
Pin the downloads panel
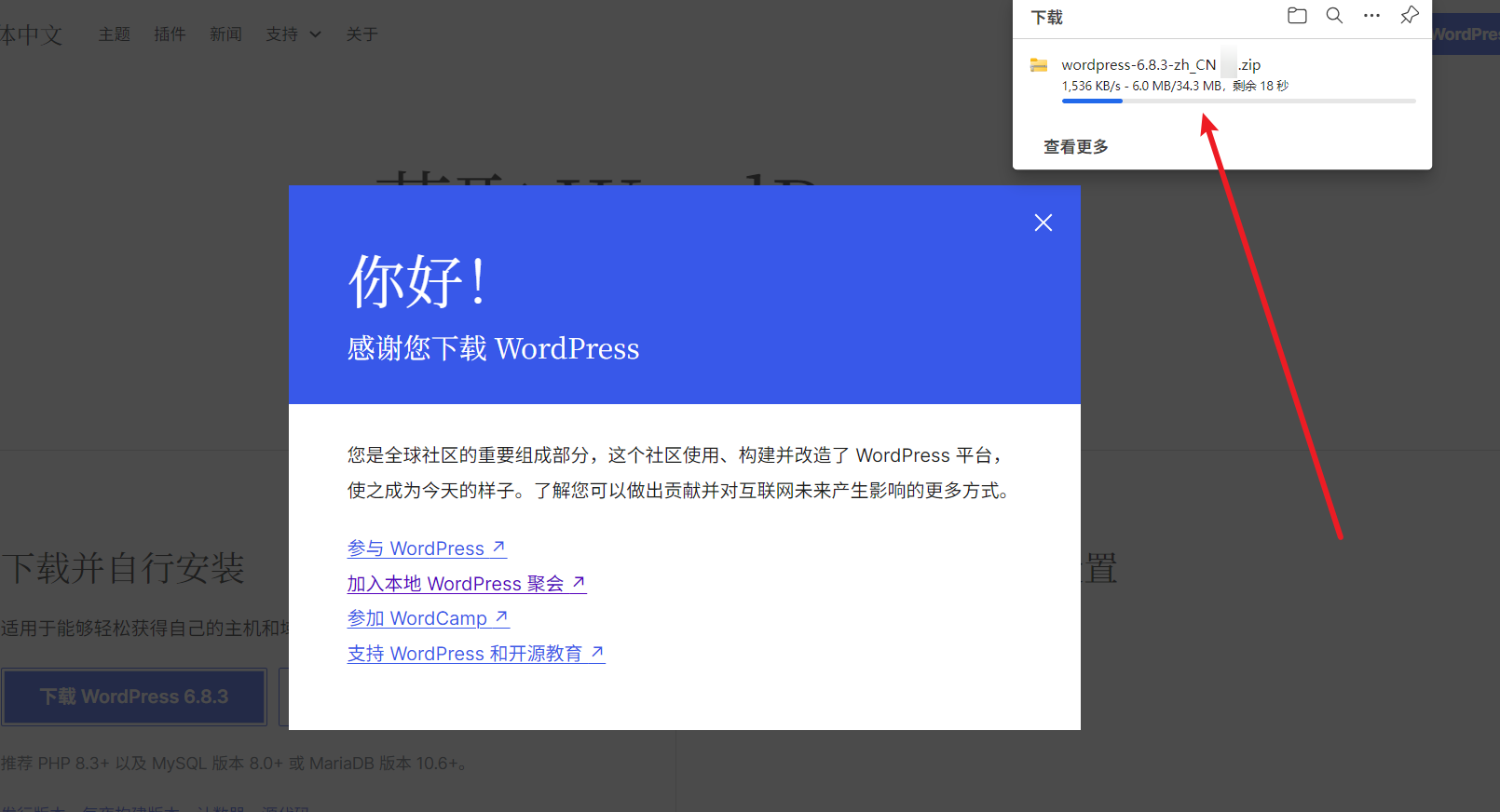(x=1410, y=16)
